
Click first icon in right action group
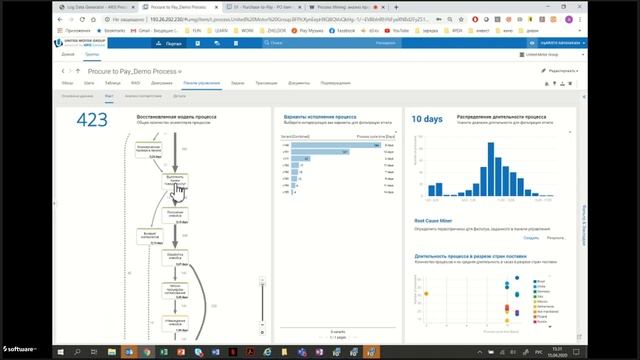[547, 84]
